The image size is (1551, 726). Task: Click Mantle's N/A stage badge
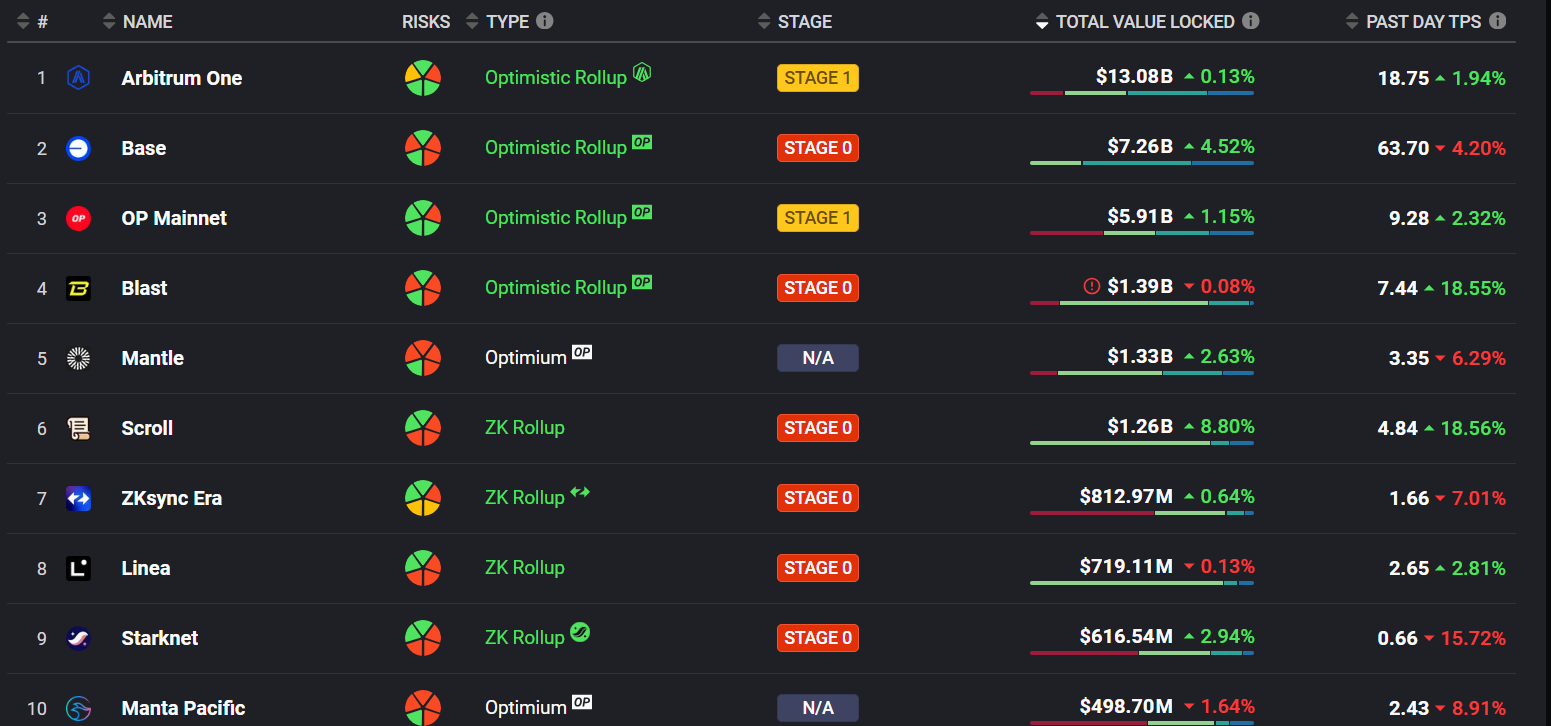click(x=817, y=358)
